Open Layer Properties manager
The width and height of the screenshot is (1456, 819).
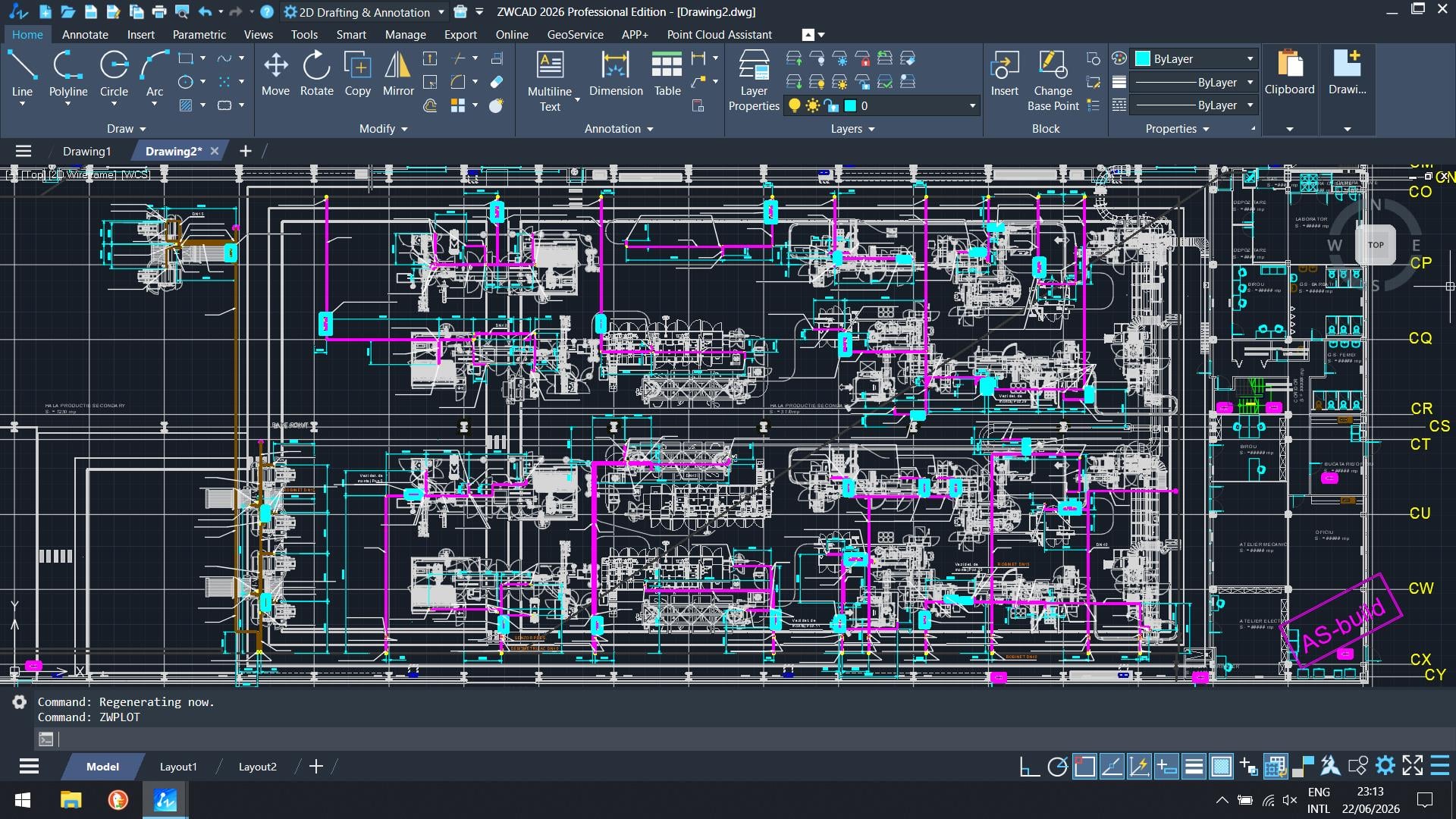tap(754, 80)
